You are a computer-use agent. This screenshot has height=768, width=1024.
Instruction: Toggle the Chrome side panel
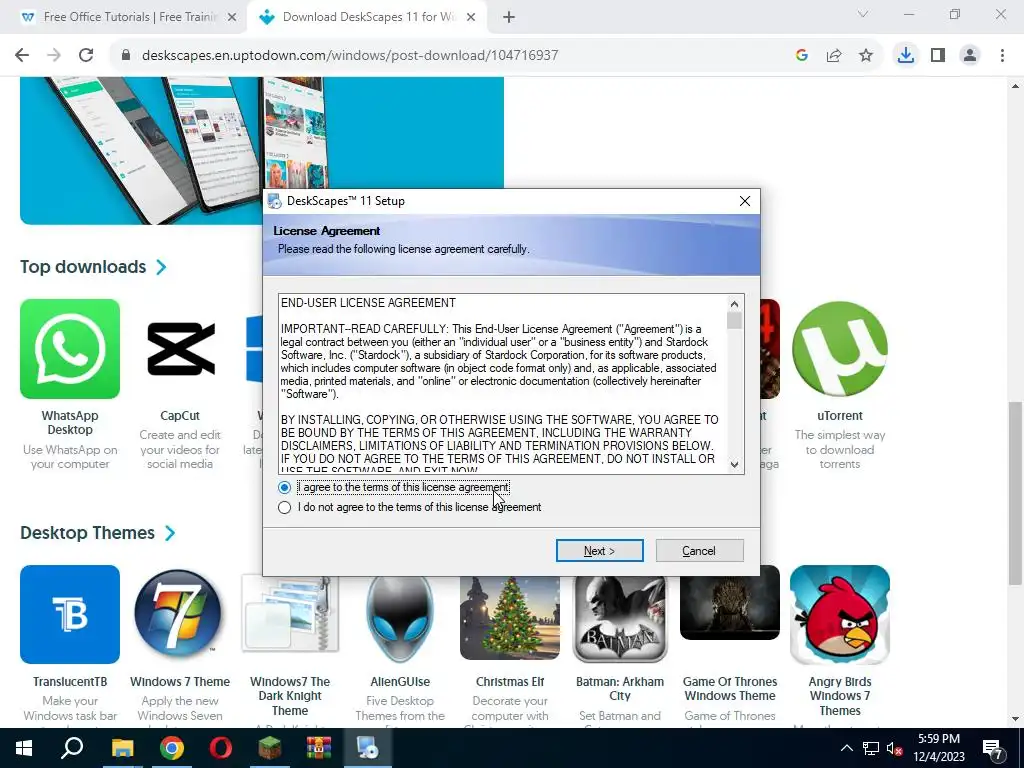point(938,56)
